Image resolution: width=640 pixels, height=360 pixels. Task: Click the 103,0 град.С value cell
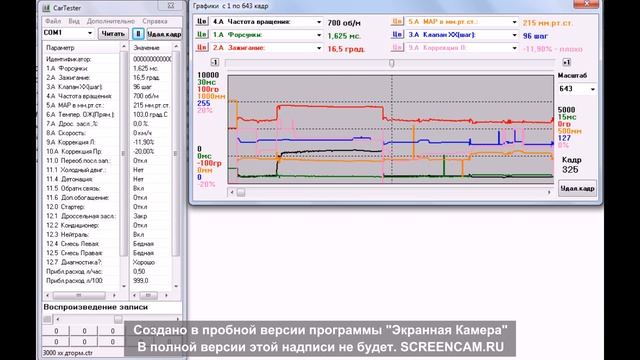151,115
